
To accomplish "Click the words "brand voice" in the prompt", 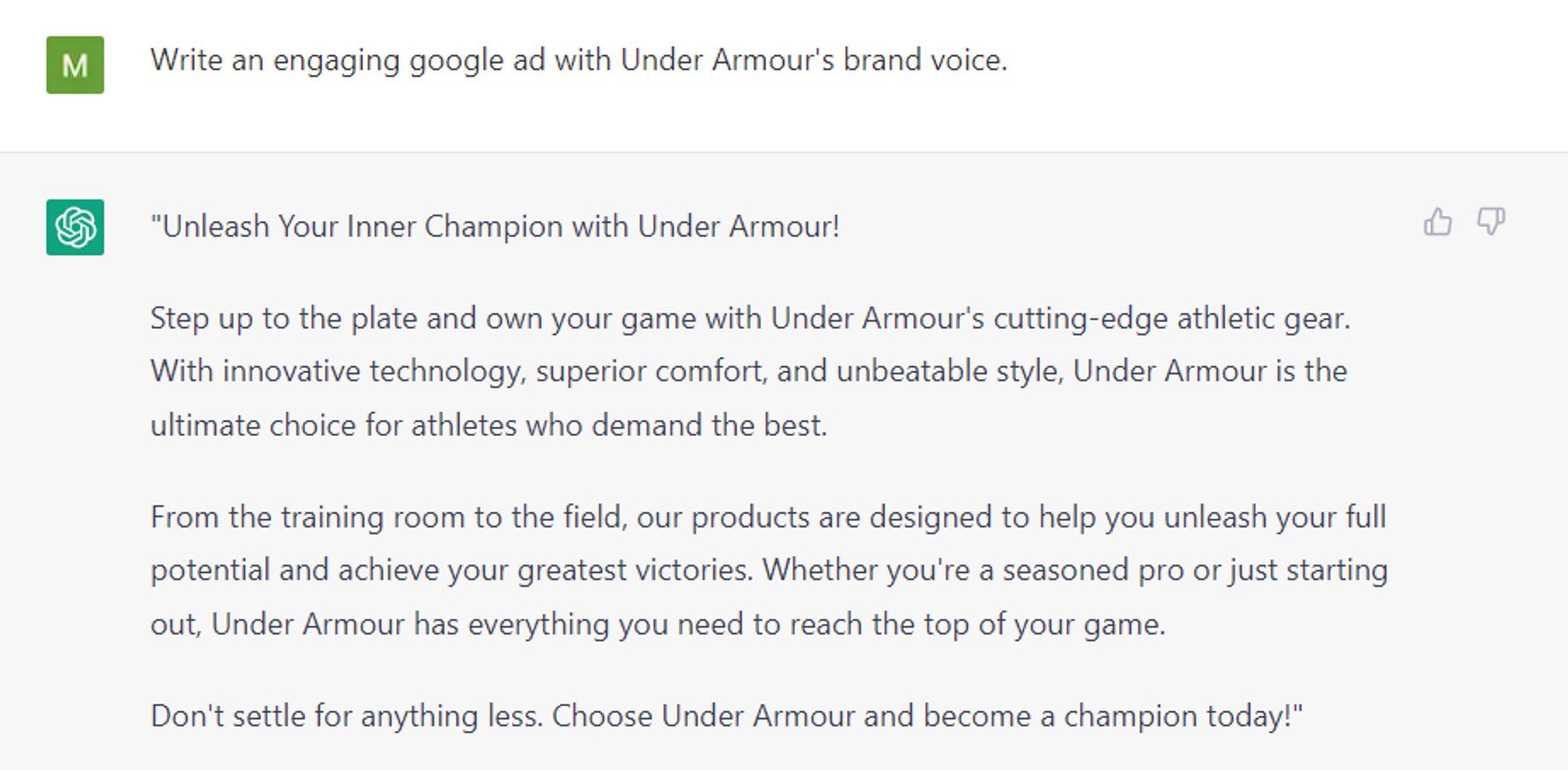I will point(925,60).
